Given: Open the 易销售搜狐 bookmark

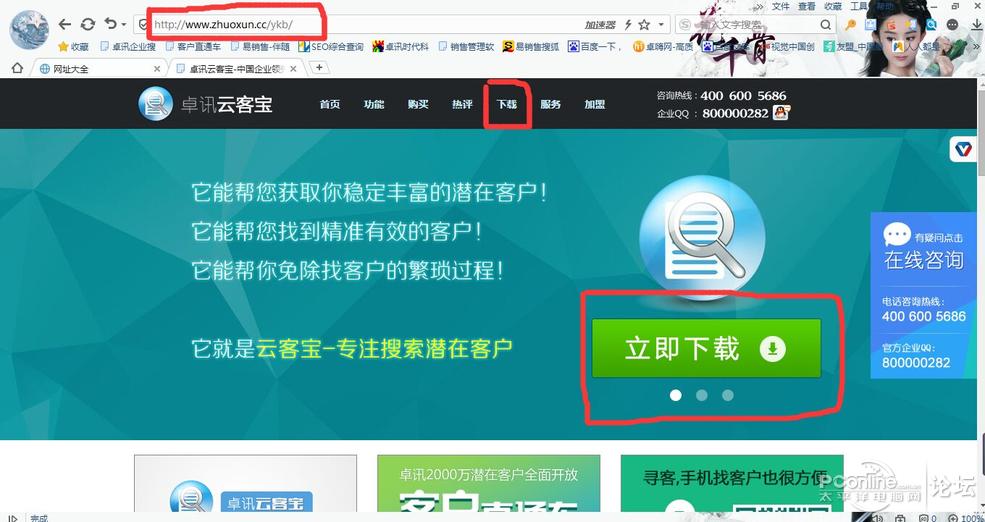Looking at the screenshot, I should coord(531,46).
